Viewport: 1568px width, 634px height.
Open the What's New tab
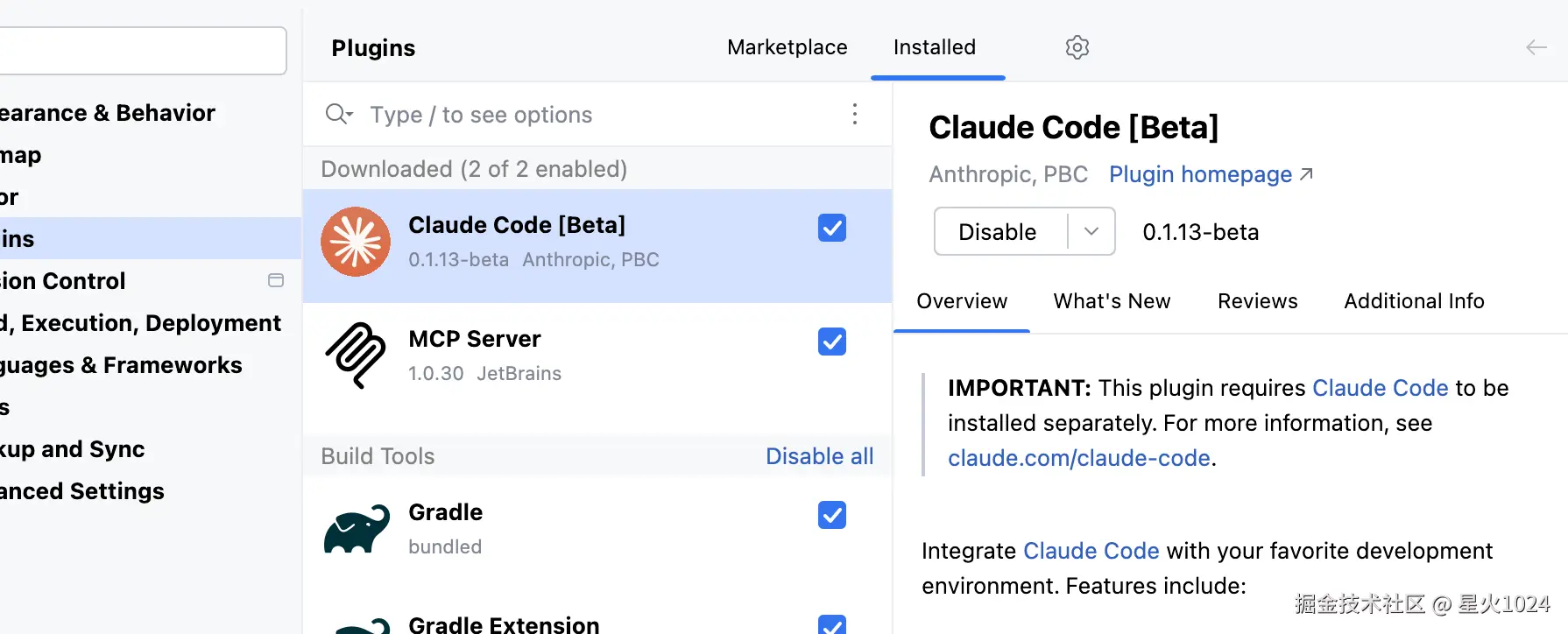click(x=1112, y=301)
